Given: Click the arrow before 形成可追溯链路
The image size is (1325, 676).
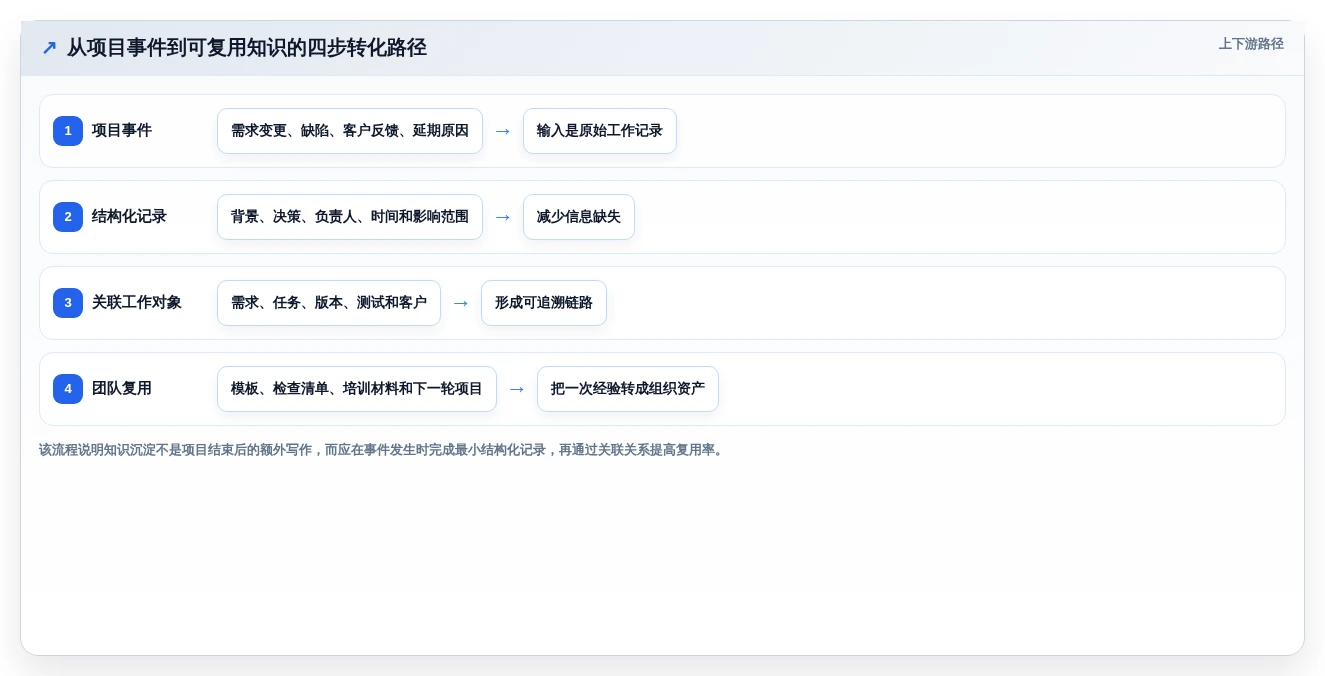Looking at the screenshot, I should [461, 303].
